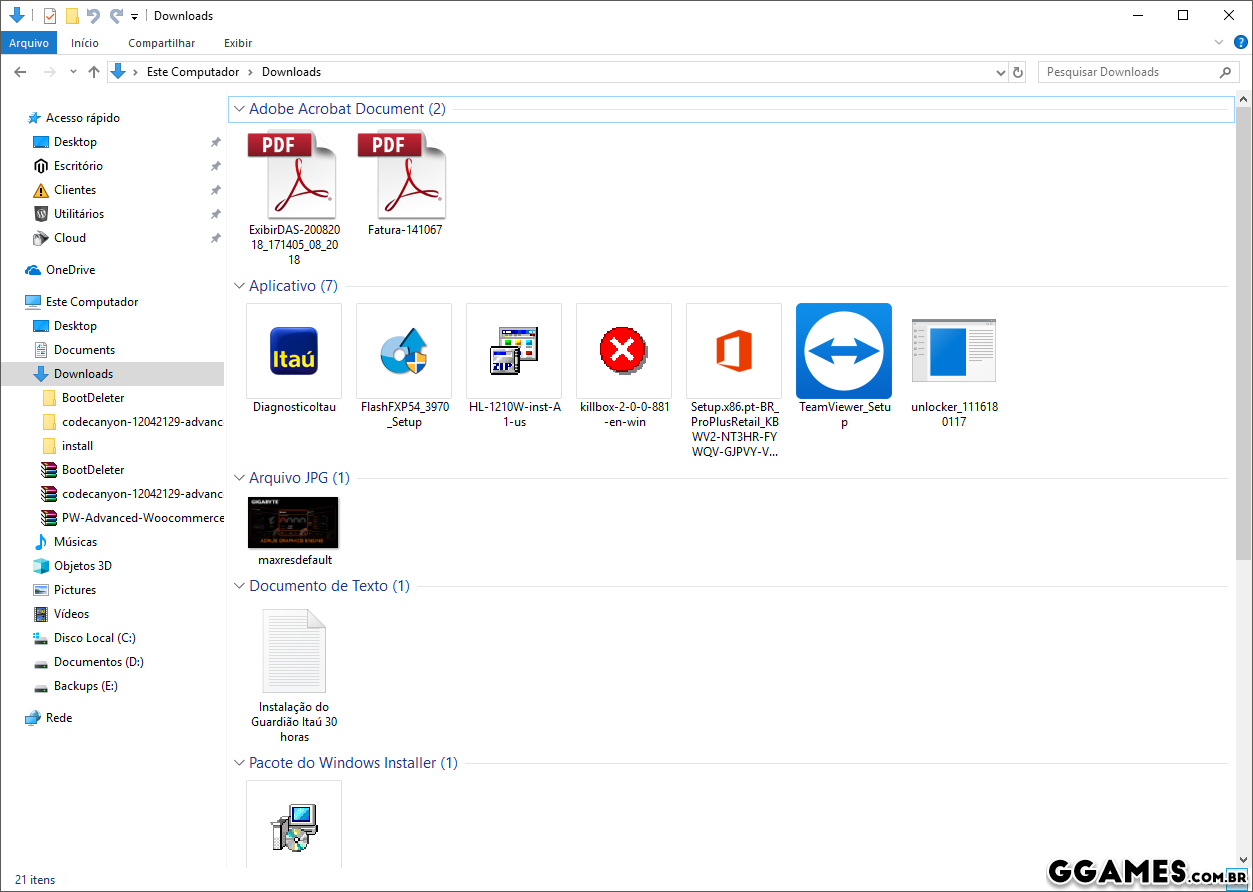Viewport: 1253px width, 892px height.
Task: Select the maxresdefault JPG thumbnail
Action: click(293, 522)
